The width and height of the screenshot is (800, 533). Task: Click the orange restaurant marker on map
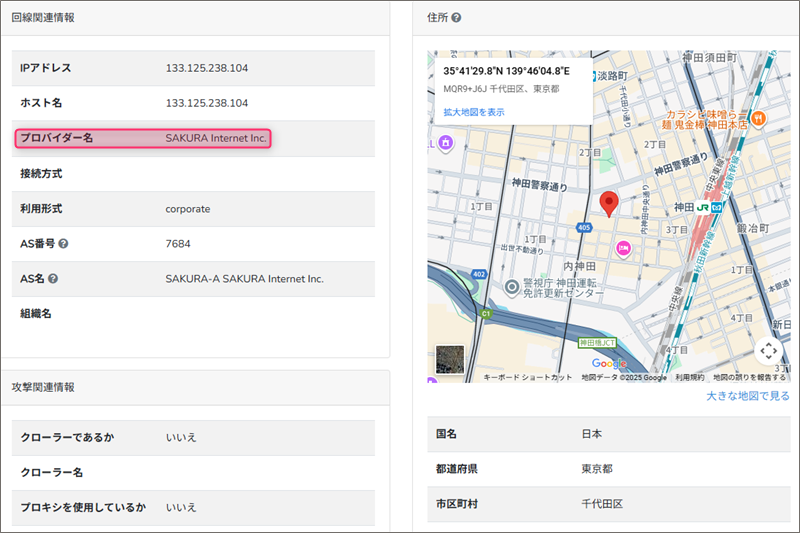[758, 118]
